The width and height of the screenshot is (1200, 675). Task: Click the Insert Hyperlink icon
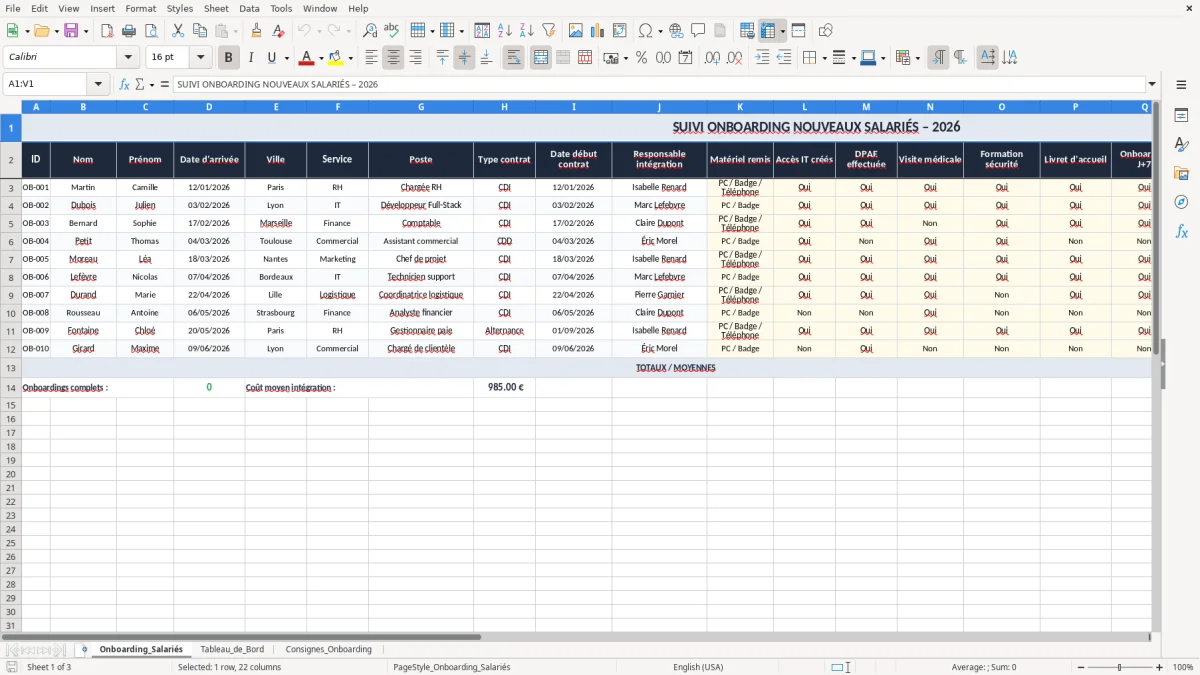[676, 31]
